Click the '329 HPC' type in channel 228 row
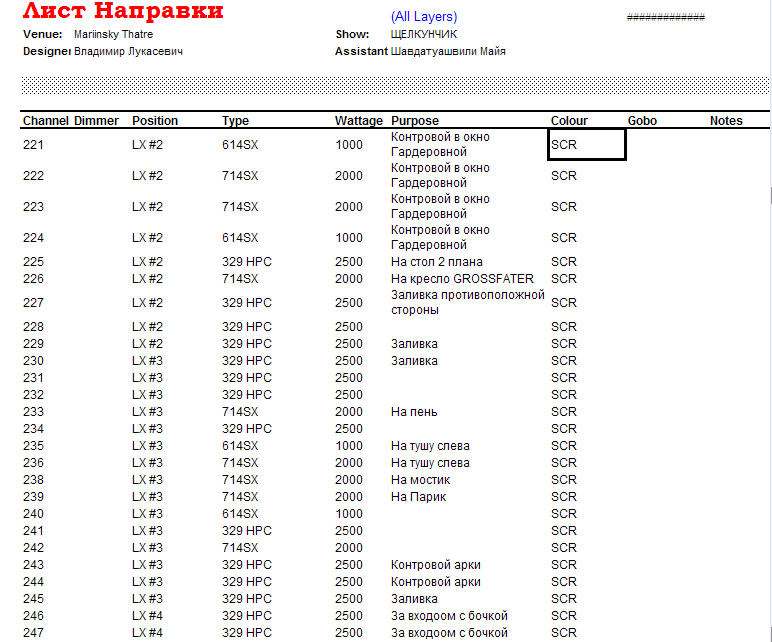The height and width of the screenshot is (642, 772). pos(247,327)
